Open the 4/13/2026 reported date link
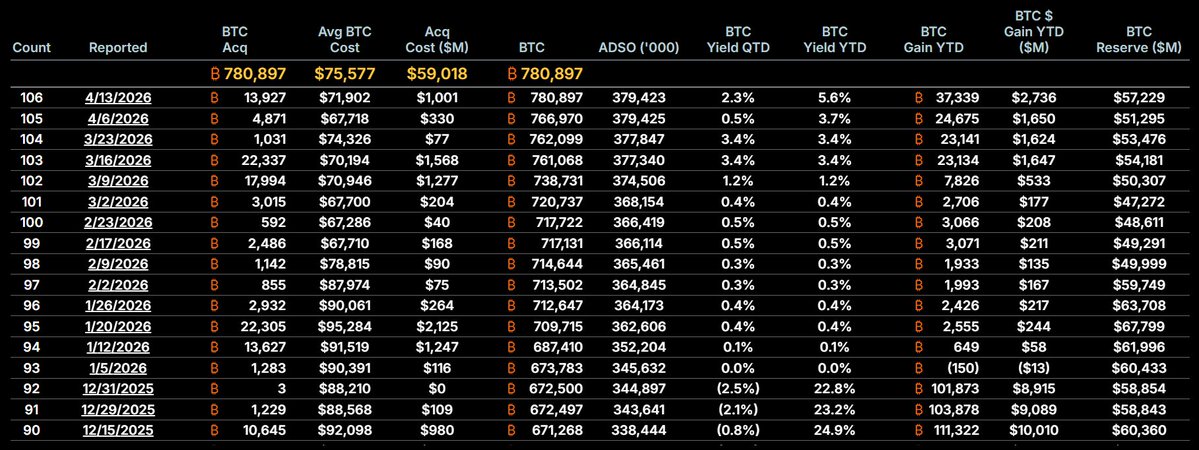 coord(118,97)
